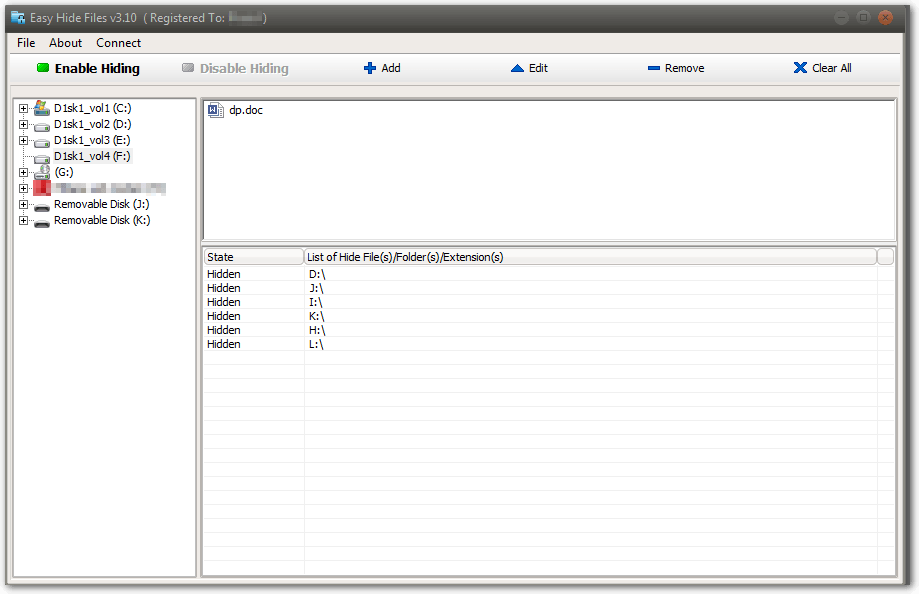Open the dropdown at the list header's right edge
This screenshot has width=919, height=594.
(x=884, y=257)
